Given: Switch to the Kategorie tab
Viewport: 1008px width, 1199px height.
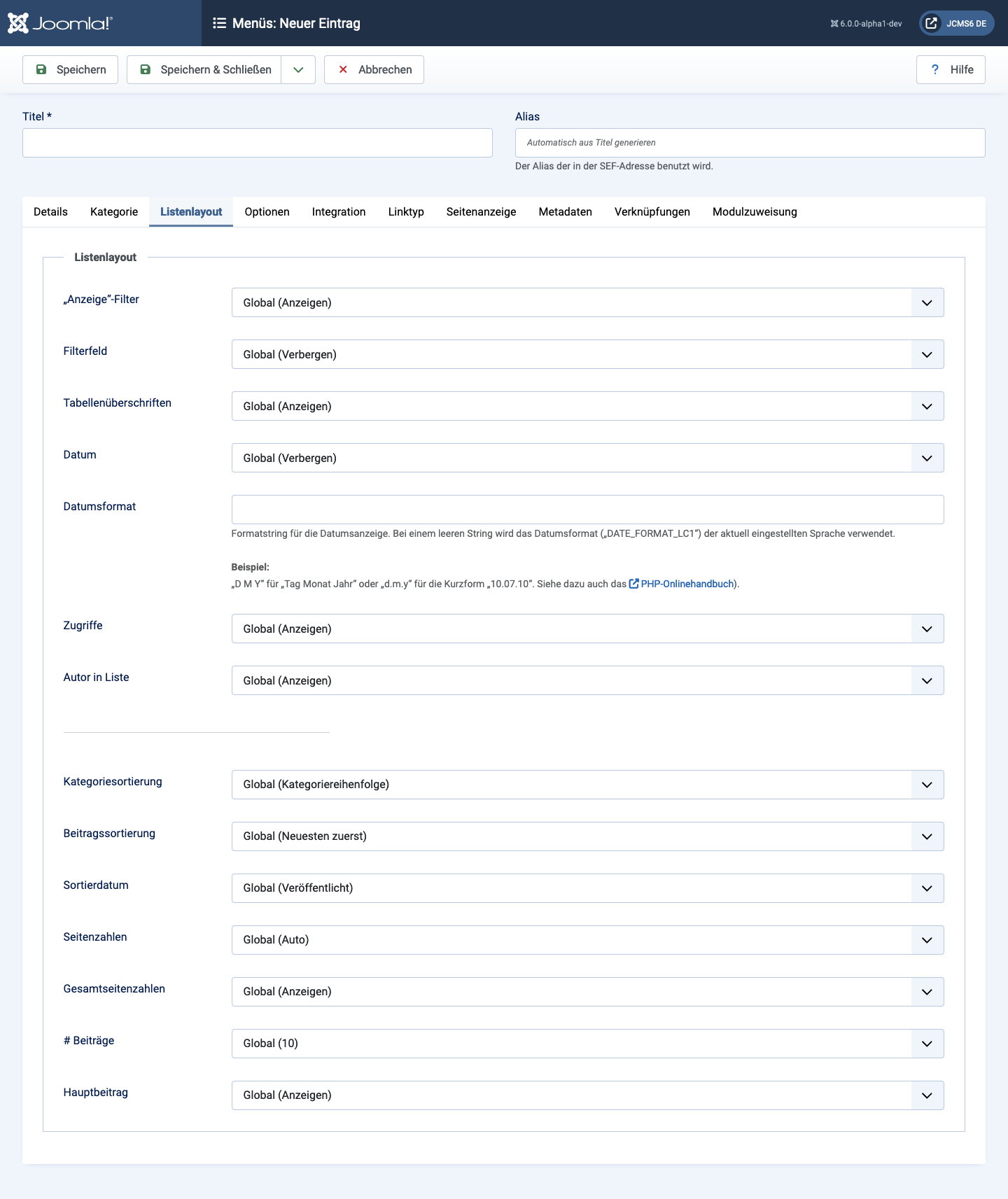Looking at the screenshot, I should pos(114,211).
